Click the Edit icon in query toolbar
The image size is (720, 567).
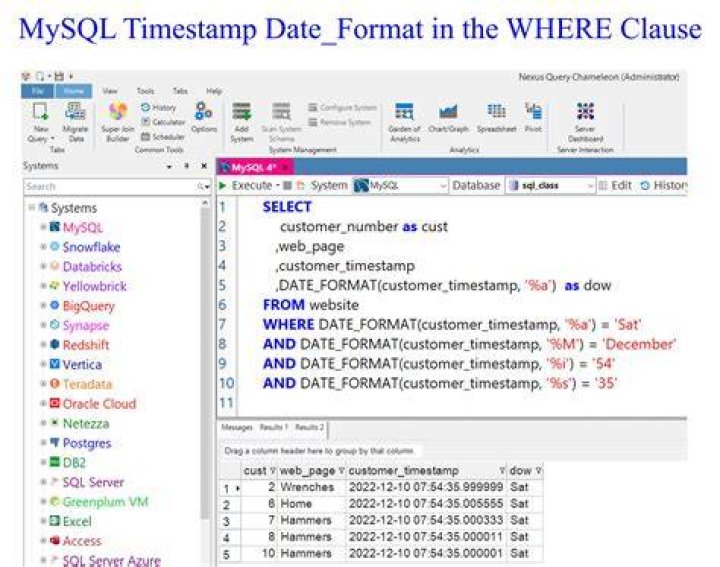(x=603, y=185)
